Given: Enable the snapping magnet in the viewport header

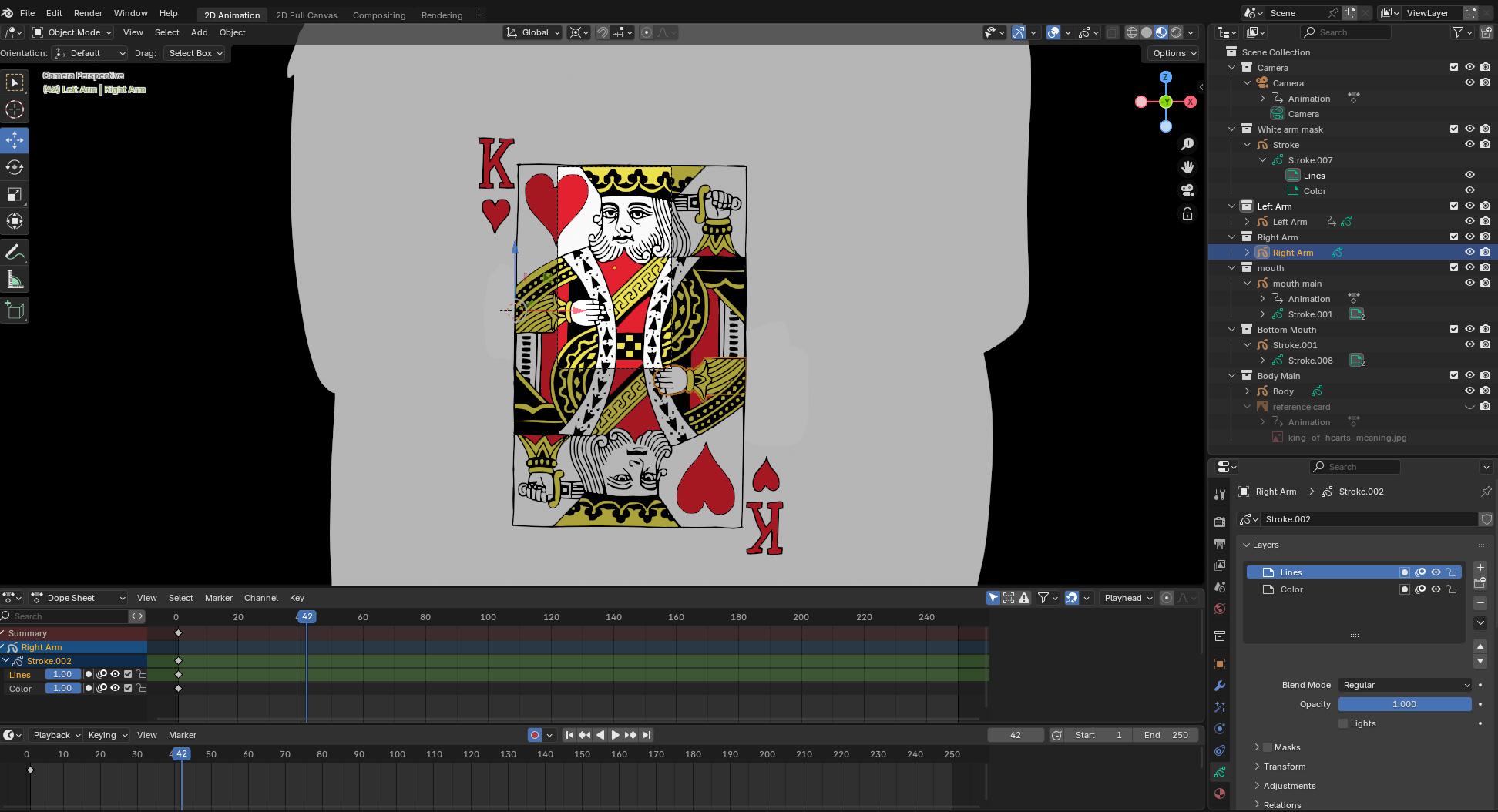Looking at the screenshot, I should tap(602, 32).
